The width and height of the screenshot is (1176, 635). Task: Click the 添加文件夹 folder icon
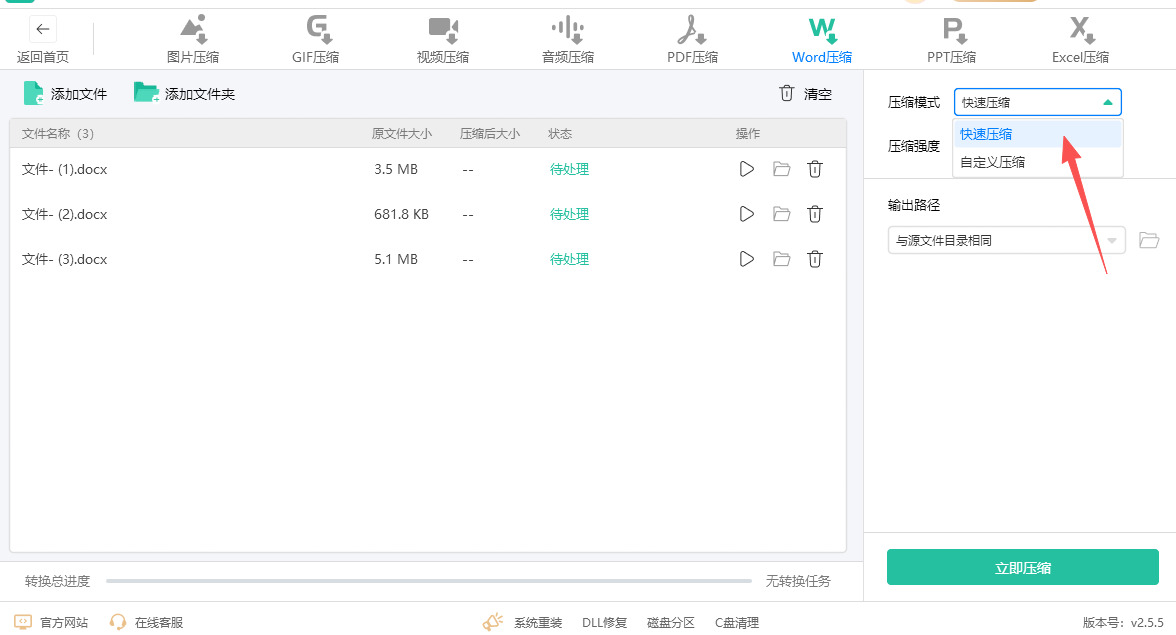click(x=146, y=94)
